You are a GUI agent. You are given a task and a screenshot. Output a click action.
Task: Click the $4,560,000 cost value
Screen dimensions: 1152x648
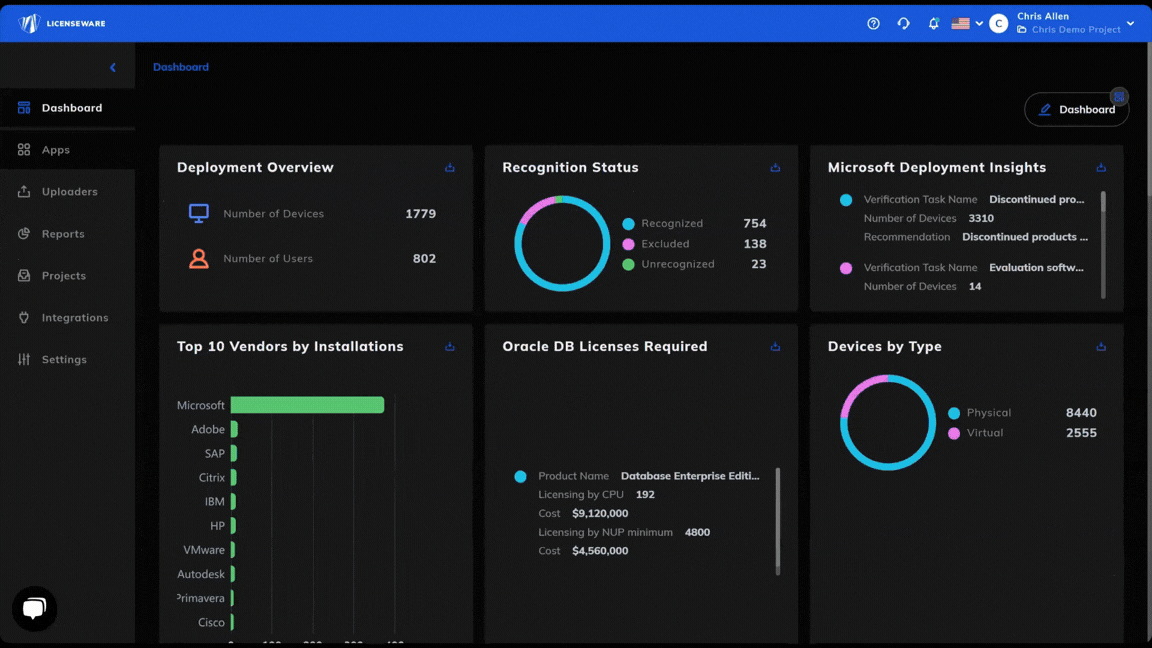click(600, 551)
